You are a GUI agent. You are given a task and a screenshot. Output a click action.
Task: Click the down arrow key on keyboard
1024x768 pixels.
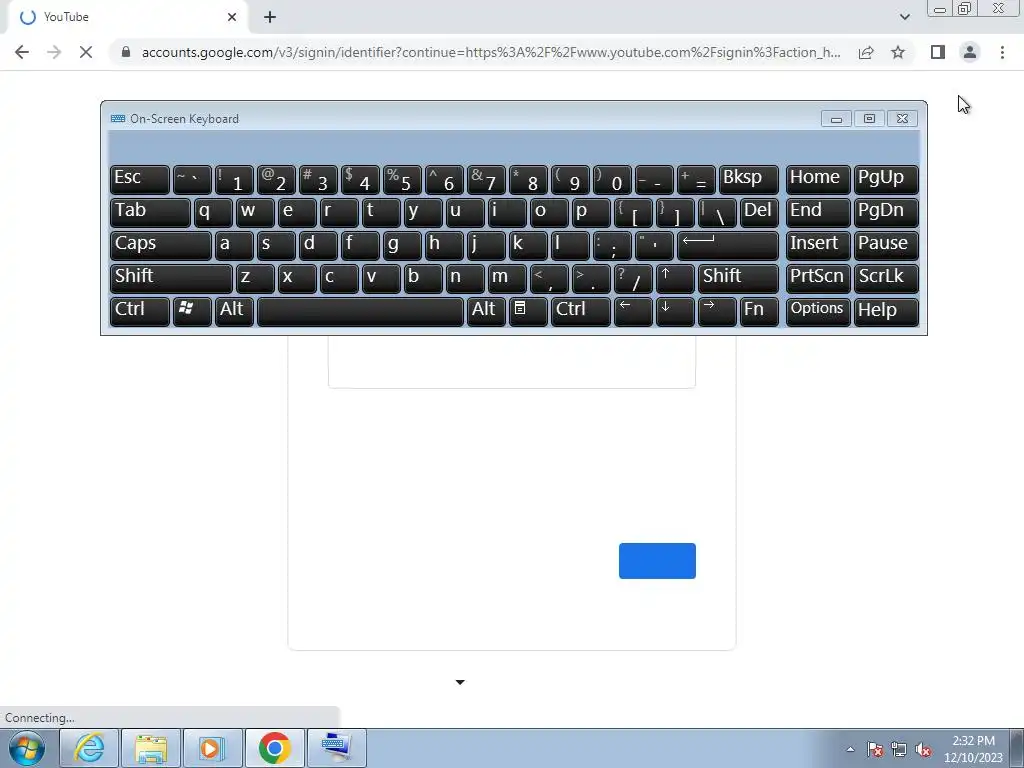675,311
